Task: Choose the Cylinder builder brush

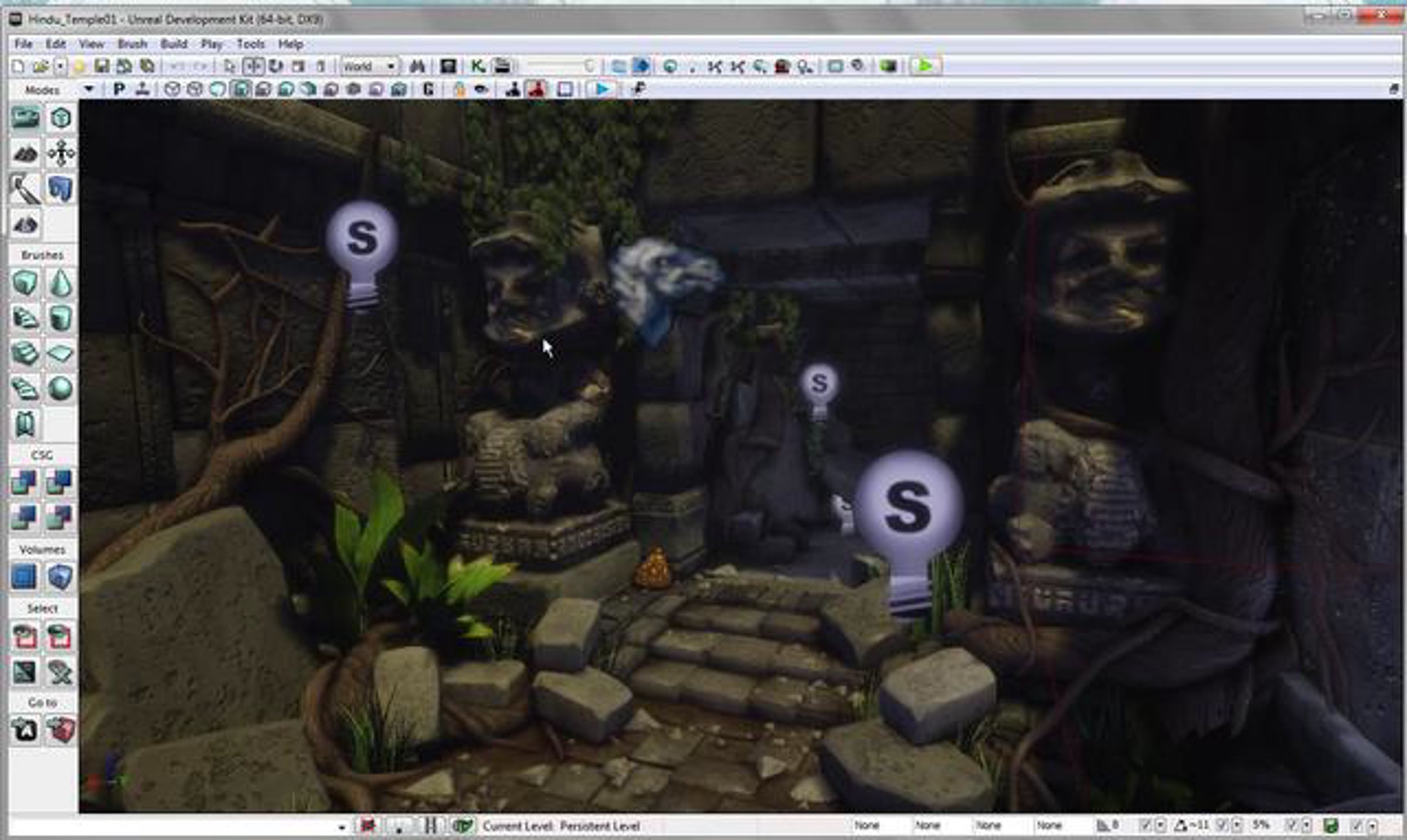Action: pos(60,318)
